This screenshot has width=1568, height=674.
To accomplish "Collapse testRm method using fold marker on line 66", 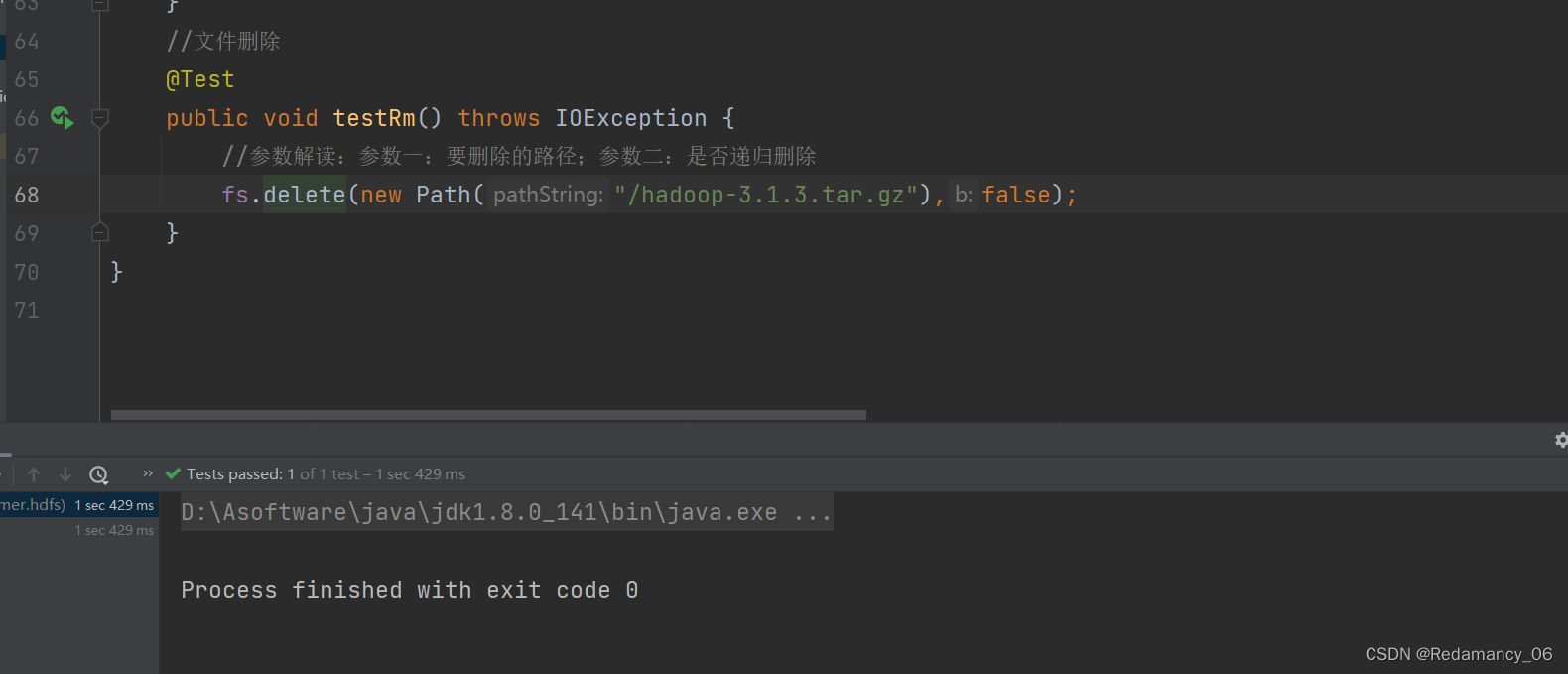I will tap(100, 118).
